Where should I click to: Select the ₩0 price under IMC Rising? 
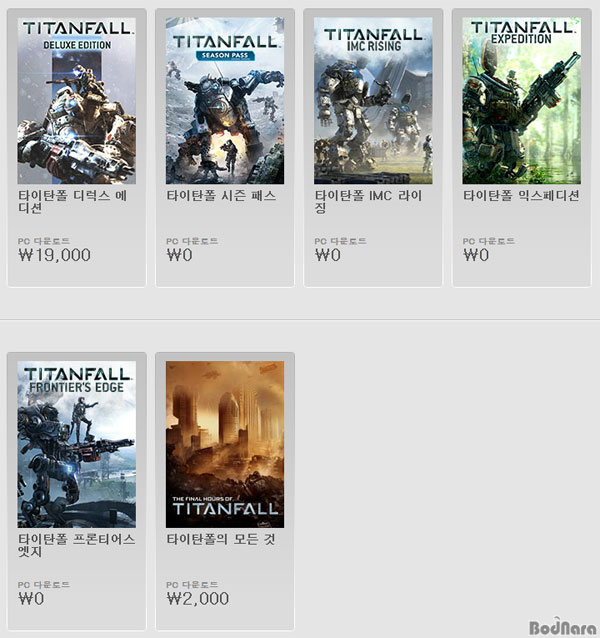point(328,255)
